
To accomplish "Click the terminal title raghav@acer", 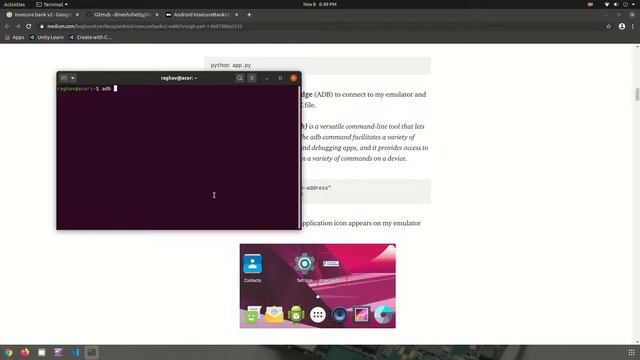I will 179,78.
